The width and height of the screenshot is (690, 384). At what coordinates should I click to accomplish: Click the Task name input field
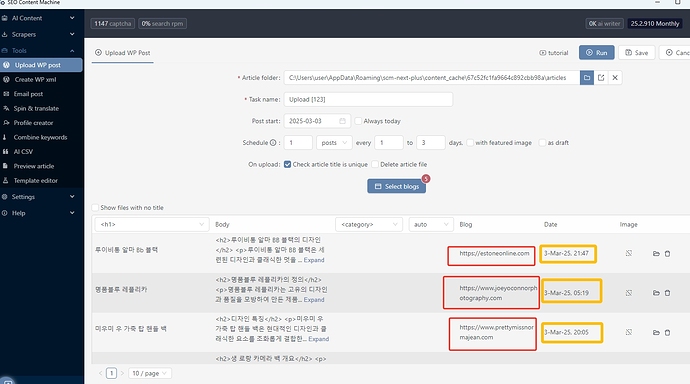(x=368, y=99)
